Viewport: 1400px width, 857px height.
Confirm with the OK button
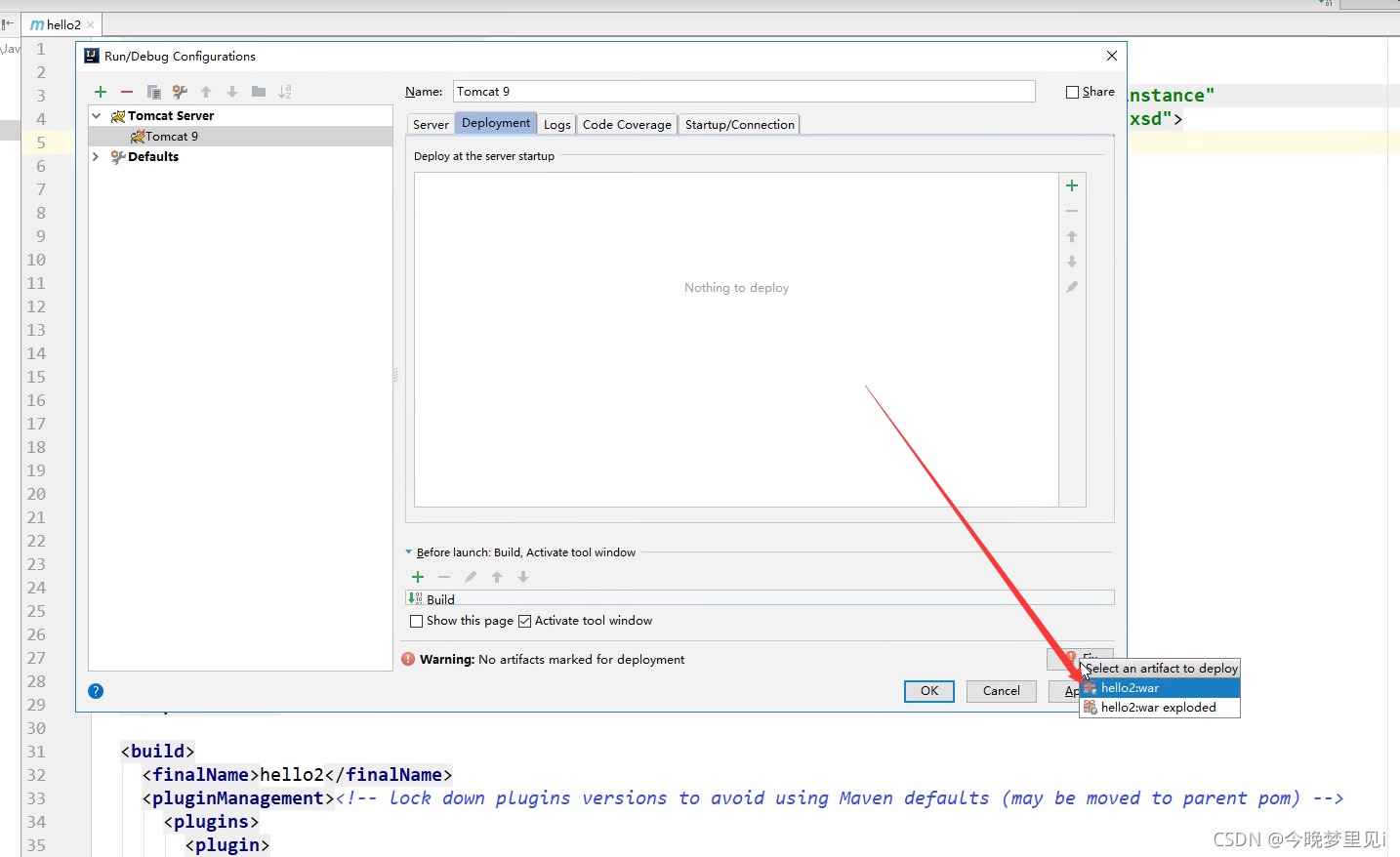(929, 691)
